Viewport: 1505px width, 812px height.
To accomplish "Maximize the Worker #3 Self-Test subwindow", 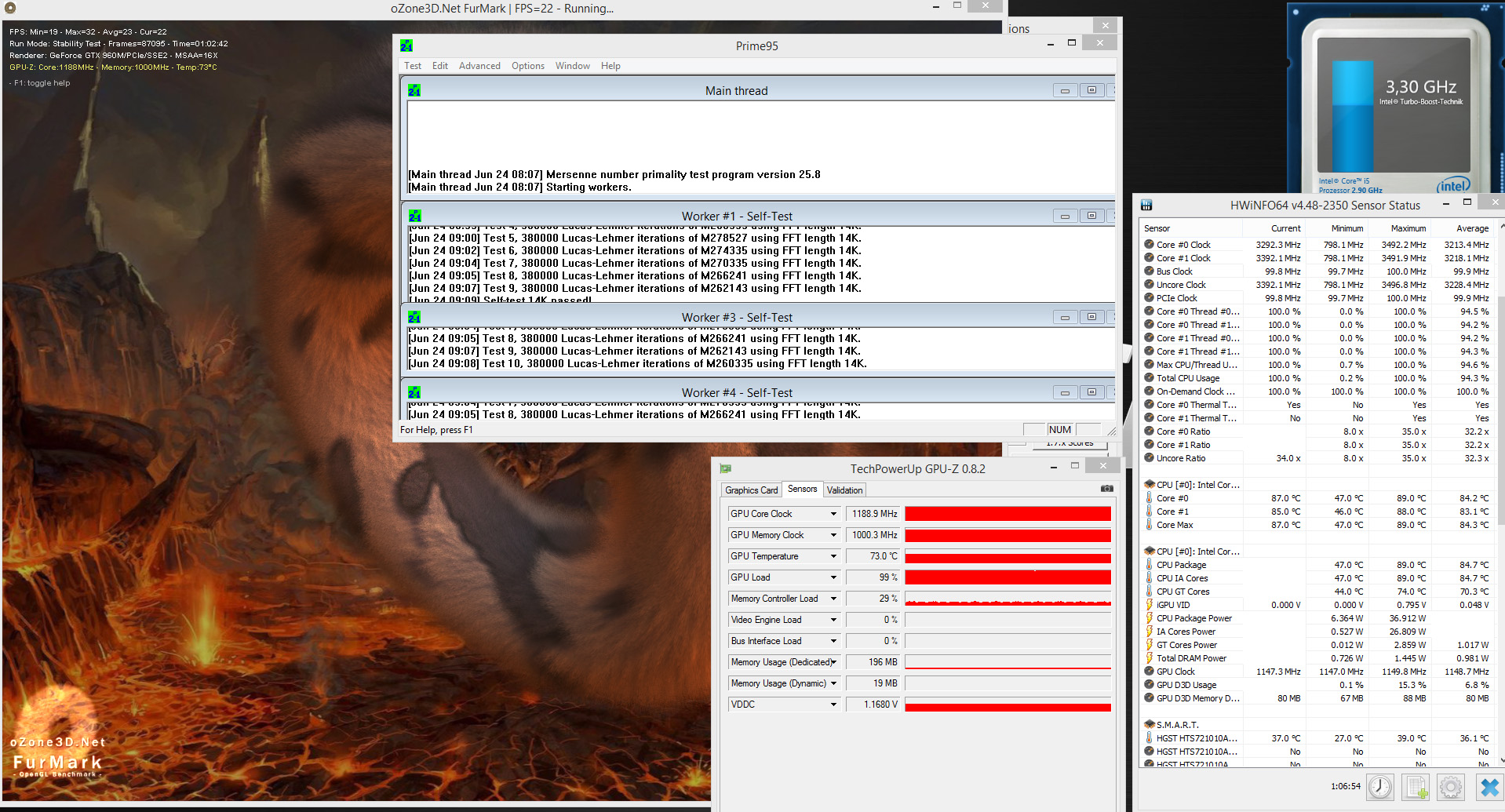I will click(x=1091, y=317).
